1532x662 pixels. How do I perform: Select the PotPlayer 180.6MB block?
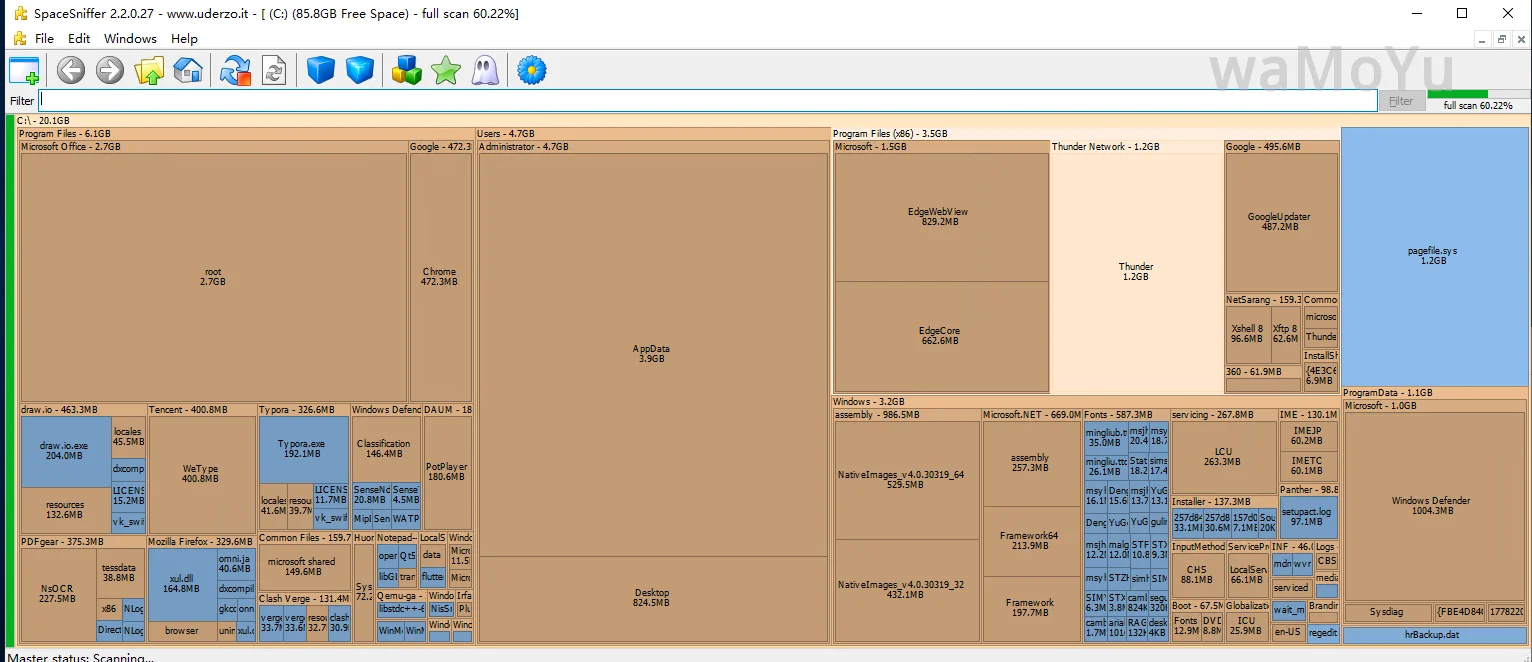[447, 472]
